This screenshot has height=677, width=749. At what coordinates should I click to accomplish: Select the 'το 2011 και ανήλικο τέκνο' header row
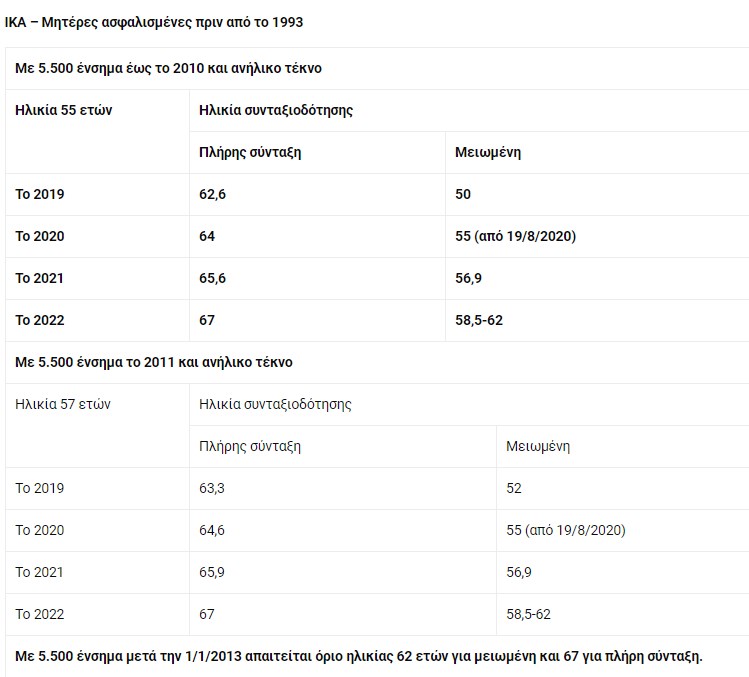click(154, 362)
